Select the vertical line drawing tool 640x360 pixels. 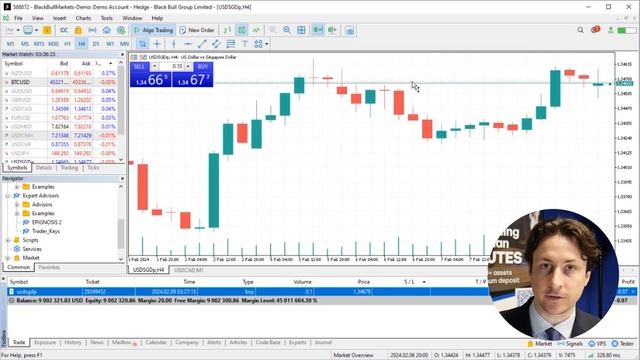174,44
